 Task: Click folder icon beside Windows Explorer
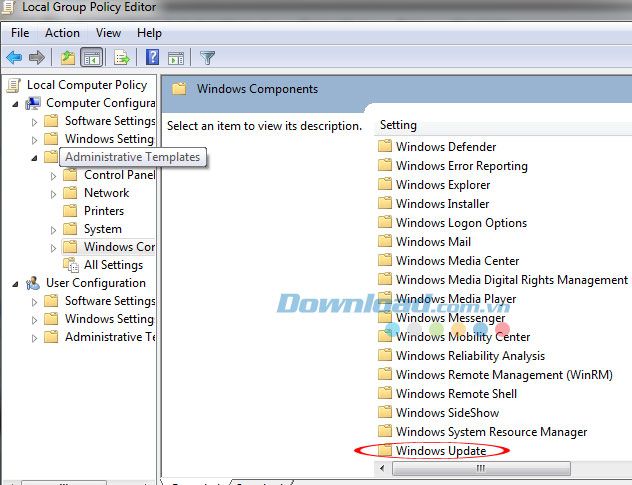coord(385,184)
